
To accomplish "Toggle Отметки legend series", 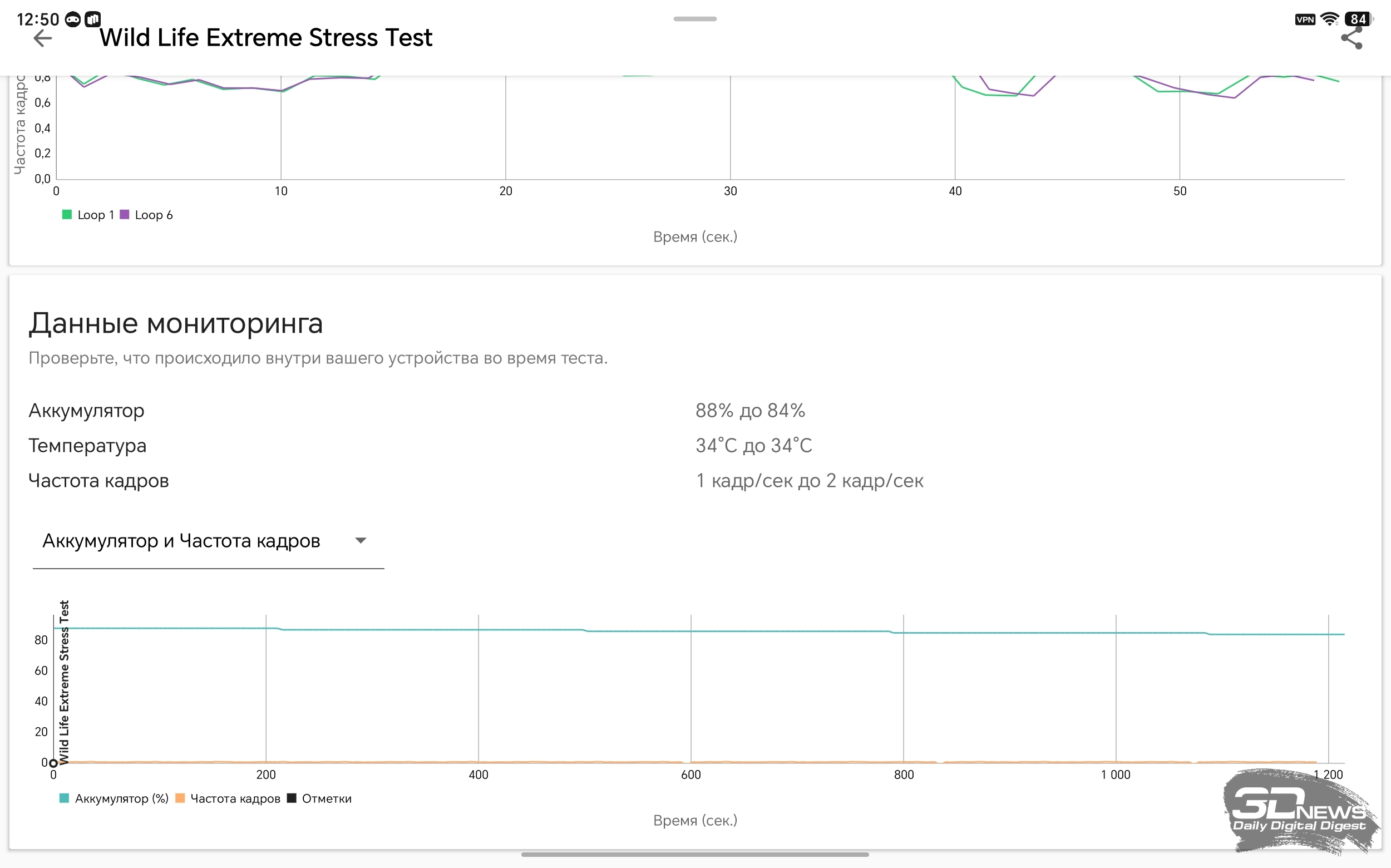I will click(319, 798).
